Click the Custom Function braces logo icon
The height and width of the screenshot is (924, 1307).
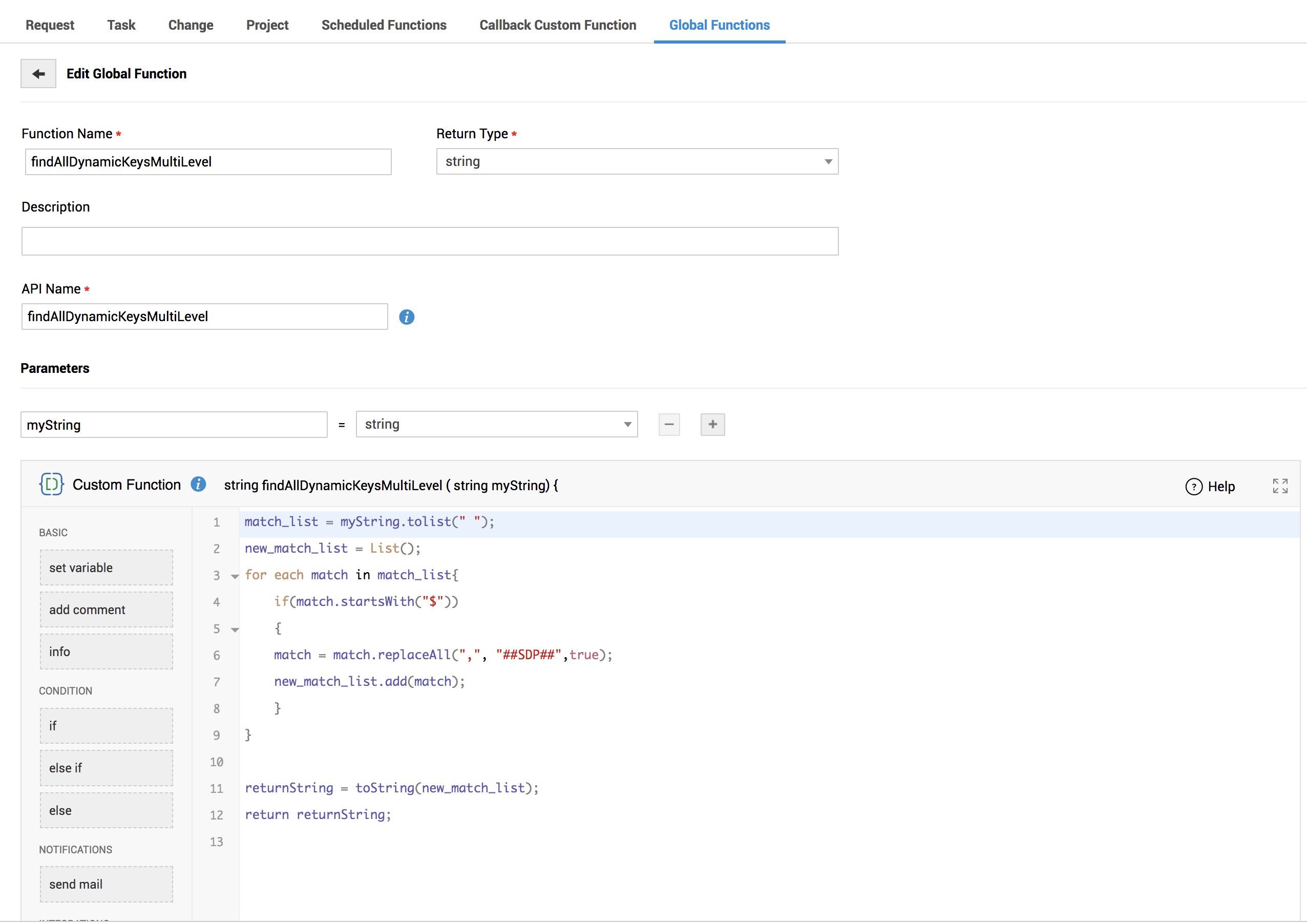pos(51,485)
